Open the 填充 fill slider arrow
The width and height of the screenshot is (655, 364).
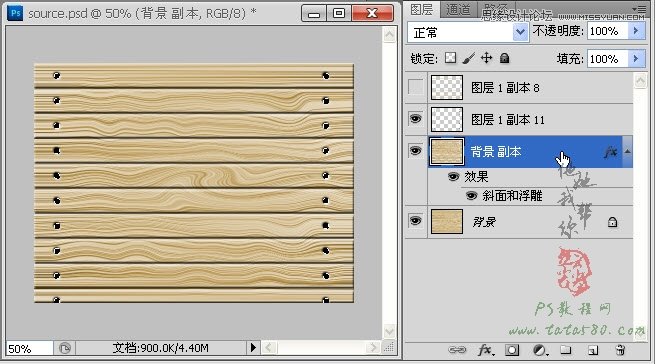pyautogui.click(x=636, y=59)
